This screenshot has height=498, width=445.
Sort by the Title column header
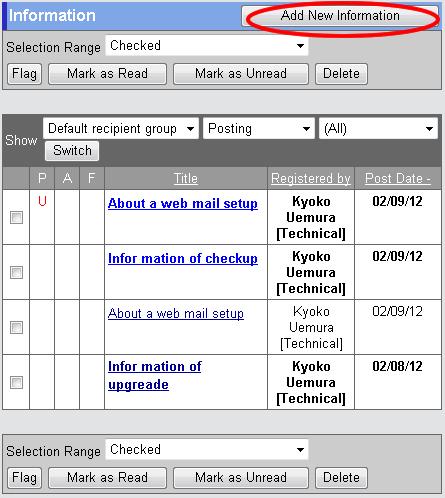pos(186,178)
